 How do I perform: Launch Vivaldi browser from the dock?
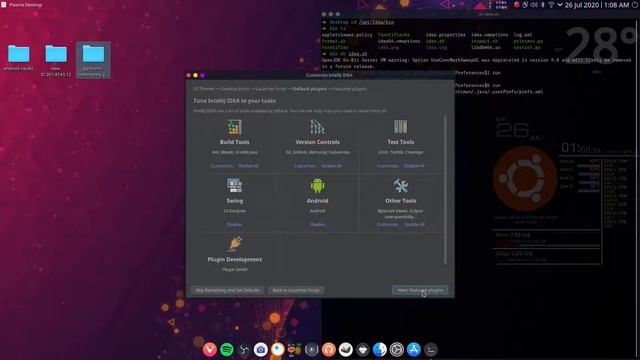(210, 349)
